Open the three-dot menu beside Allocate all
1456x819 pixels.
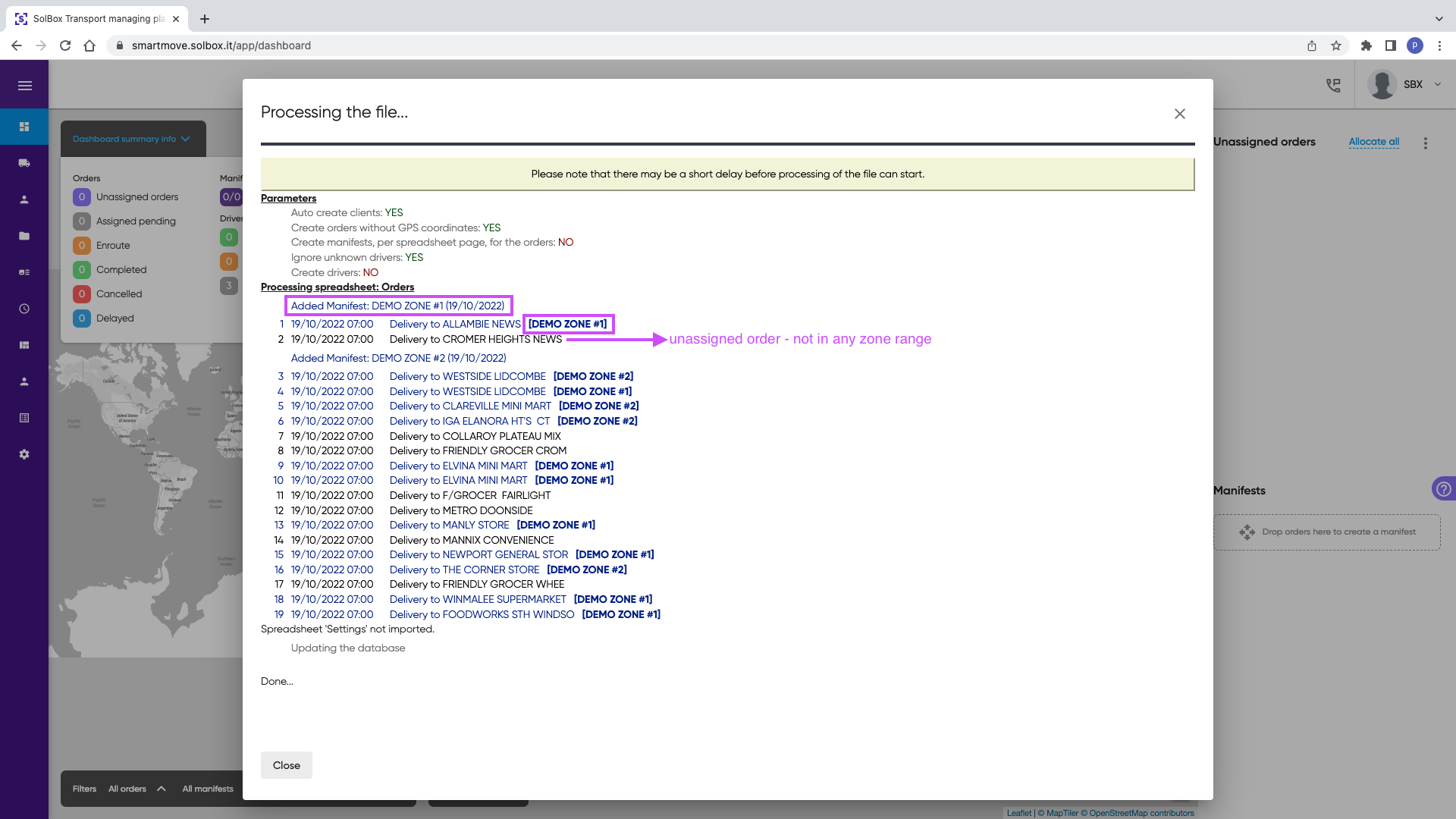coord(1426,143)
